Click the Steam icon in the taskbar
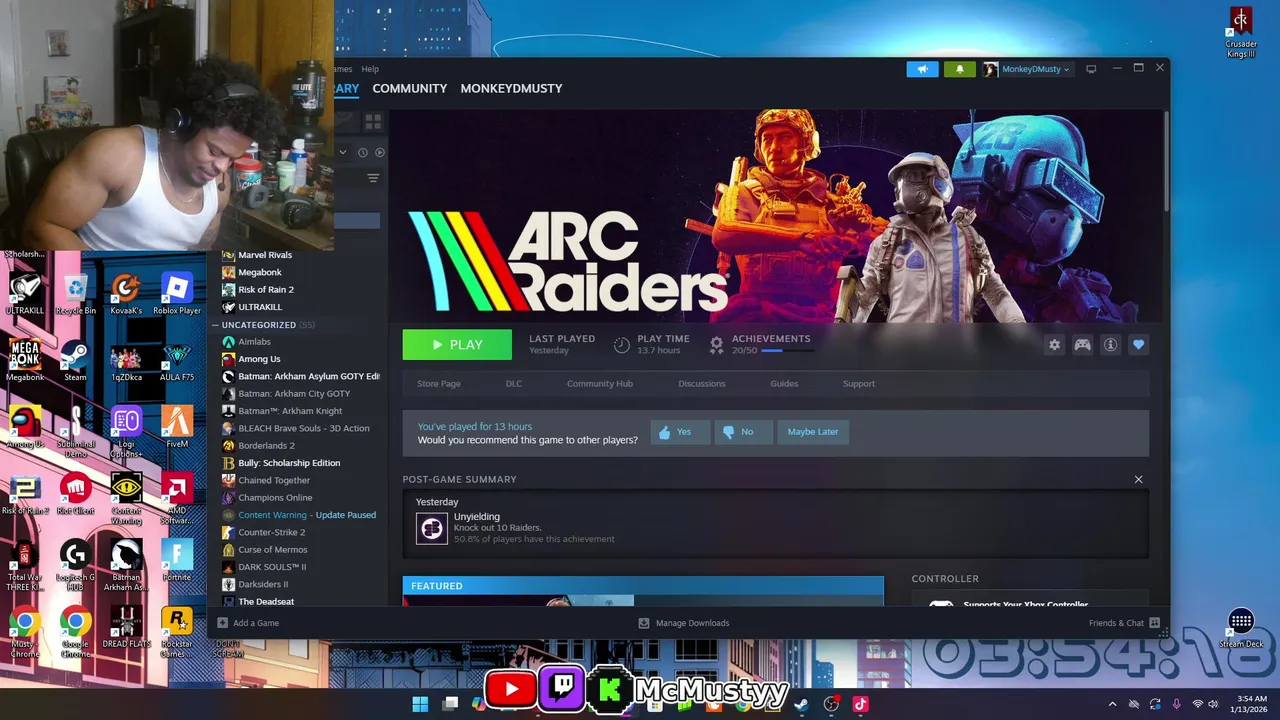The image size is (1280, 720). pyautogui.click(x=801, y=704)
